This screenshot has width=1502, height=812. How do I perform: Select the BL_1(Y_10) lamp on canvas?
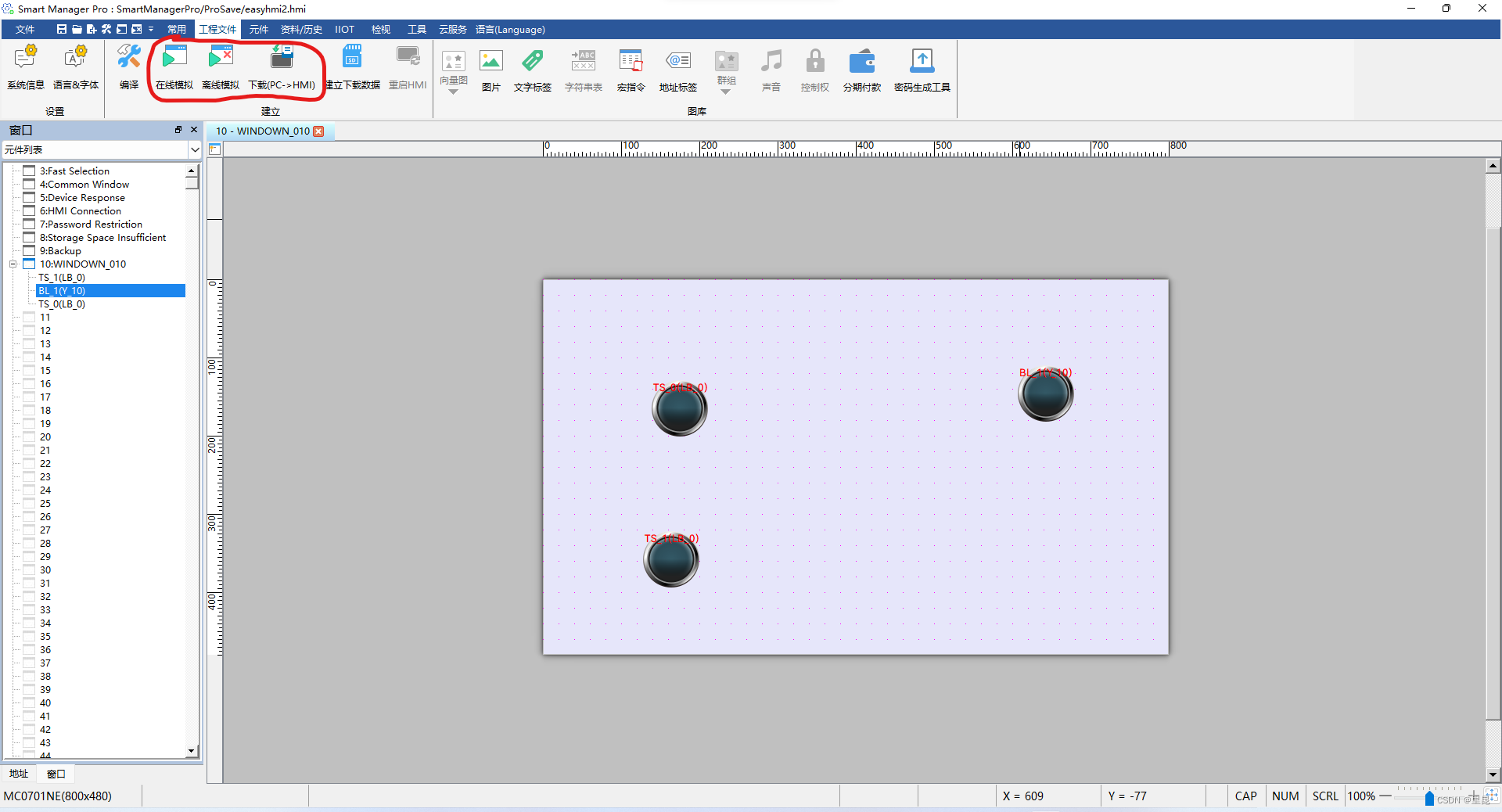1046,394
